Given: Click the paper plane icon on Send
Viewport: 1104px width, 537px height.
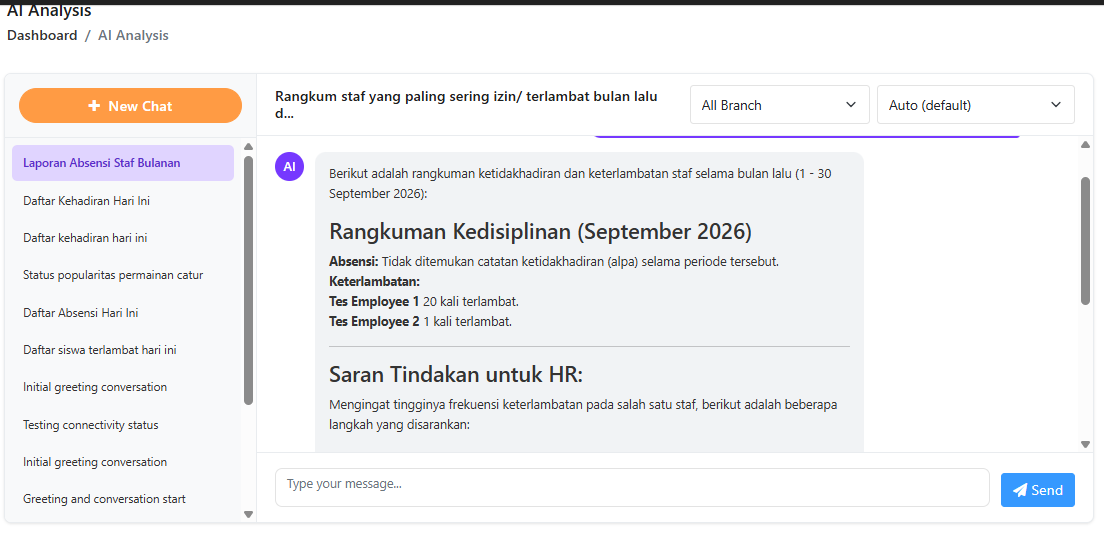Looking at the screenshot, I should [1020, 490].
